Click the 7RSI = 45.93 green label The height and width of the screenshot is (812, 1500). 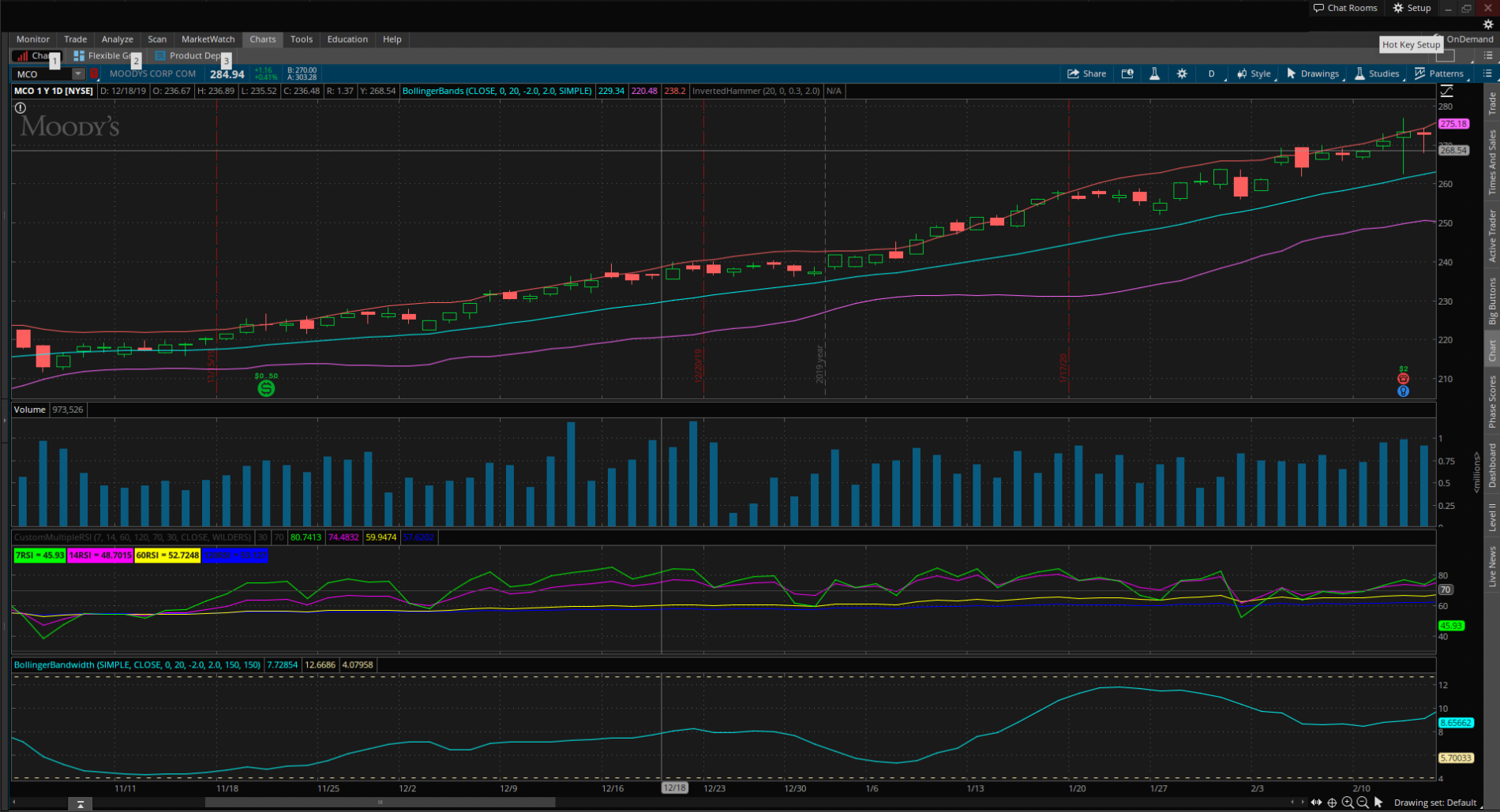coord(39,556)
